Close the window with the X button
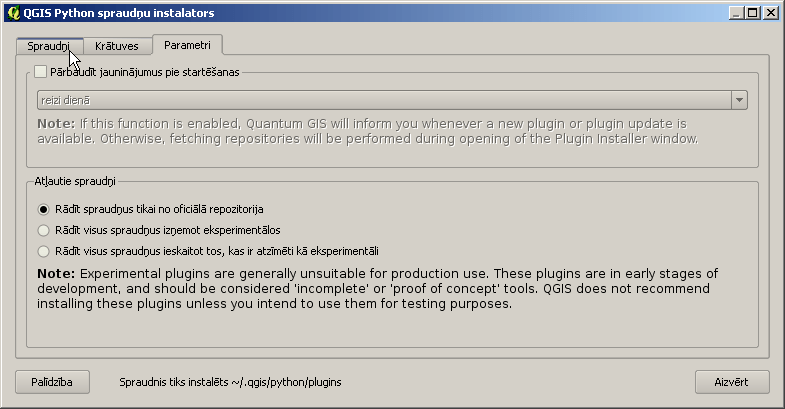This screenshot has width=785, height=409. (771, 13)
